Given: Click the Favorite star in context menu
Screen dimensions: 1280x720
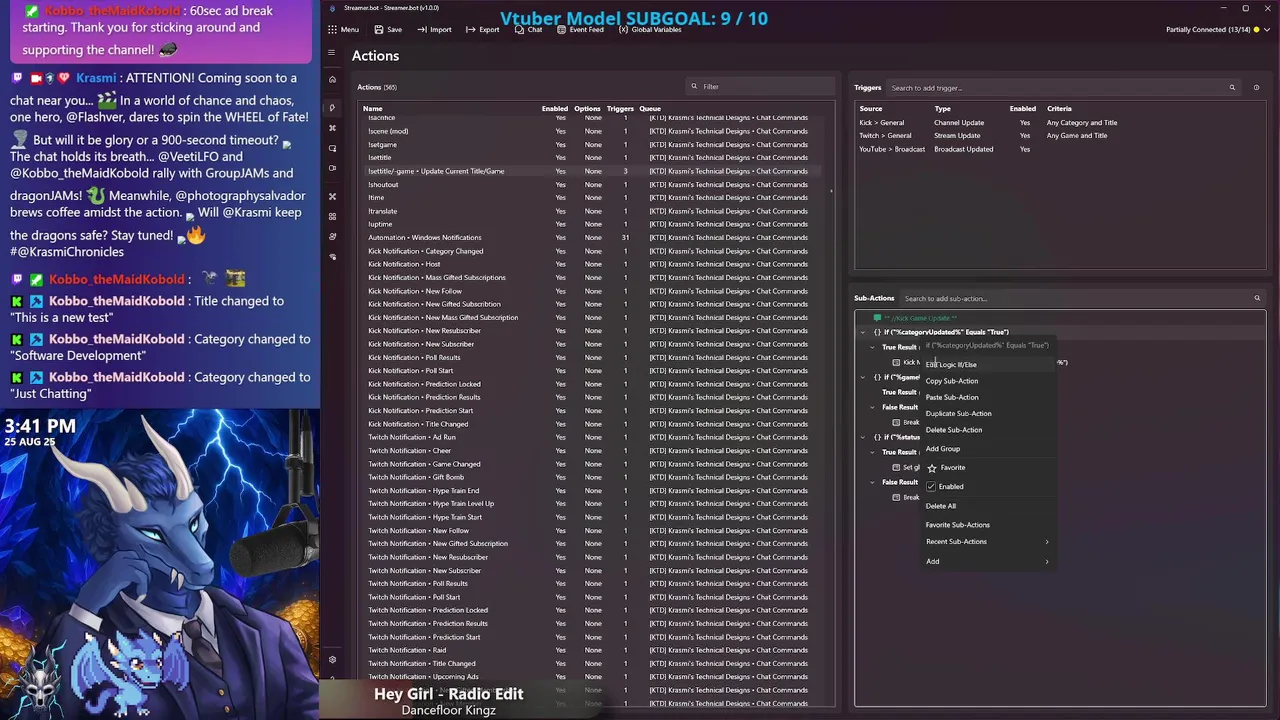Looking at the screenshot, I should (932, 468).
